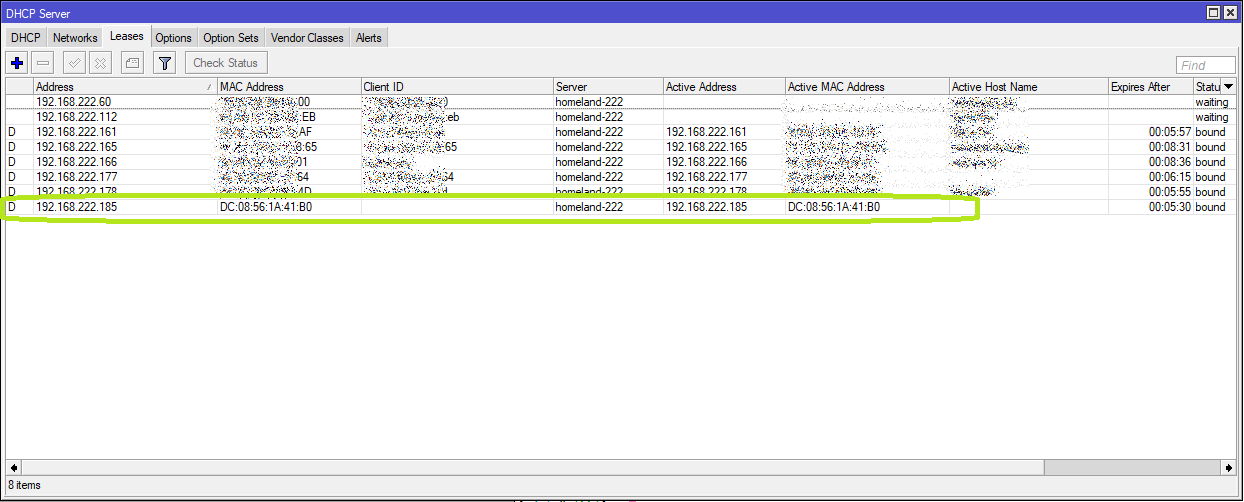Click homeland-222 server cell in 192.168.222.60 row
Image resolution: width=1244 pixels, height=502 pixels.
click(589, 102)
